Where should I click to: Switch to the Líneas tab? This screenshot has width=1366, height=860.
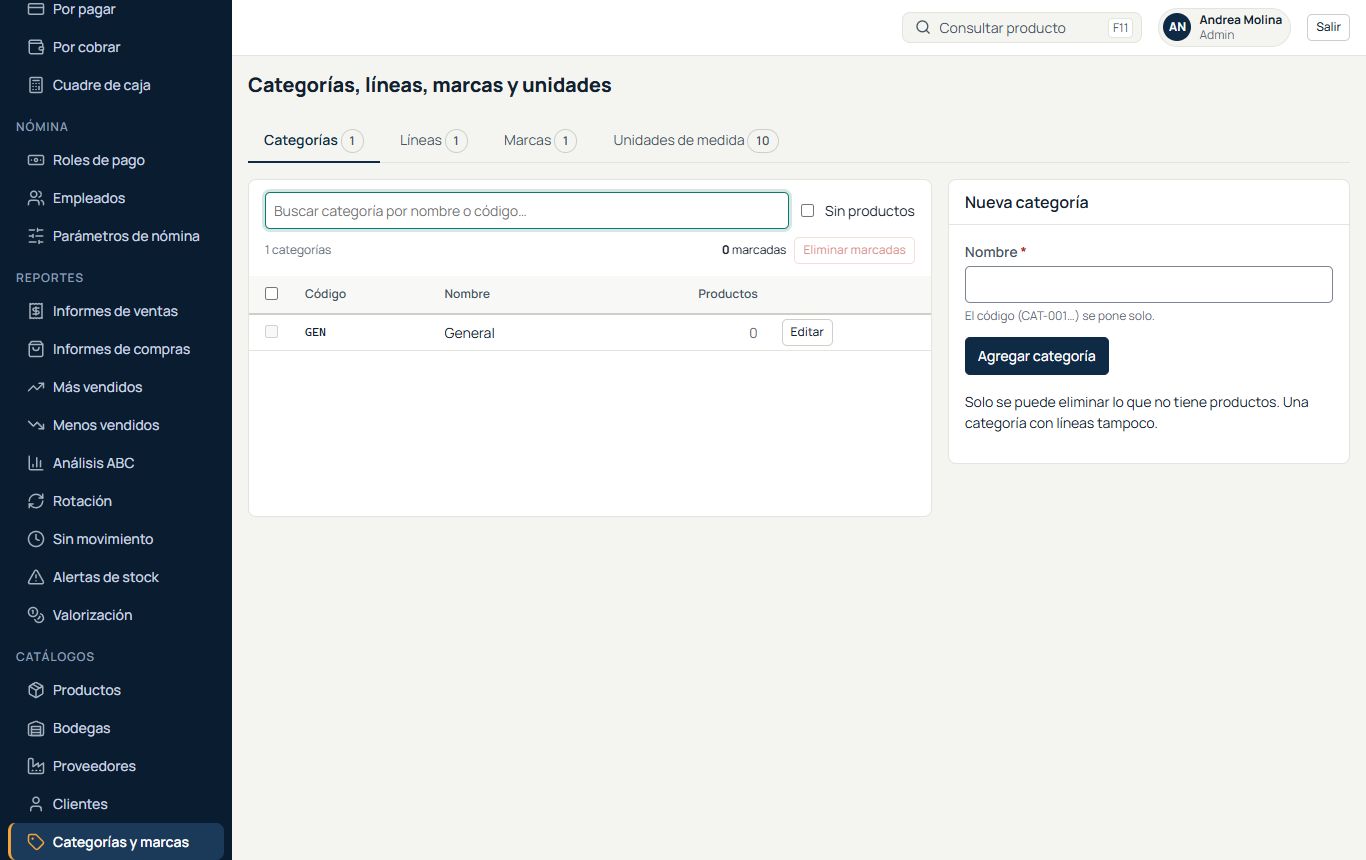434,141
